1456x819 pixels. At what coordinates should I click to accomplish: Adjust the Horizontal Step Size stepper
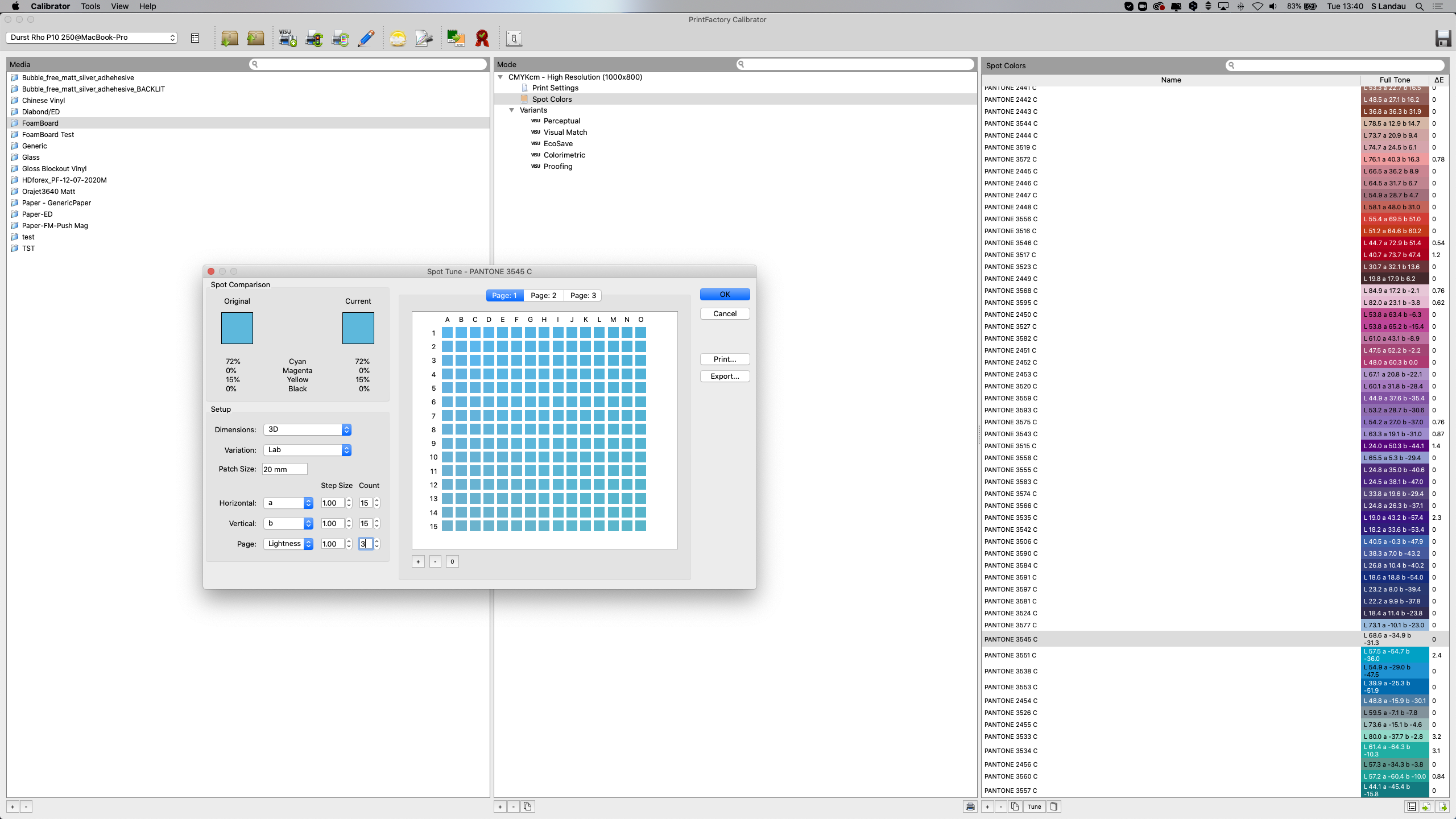click(x=349, y=503)
